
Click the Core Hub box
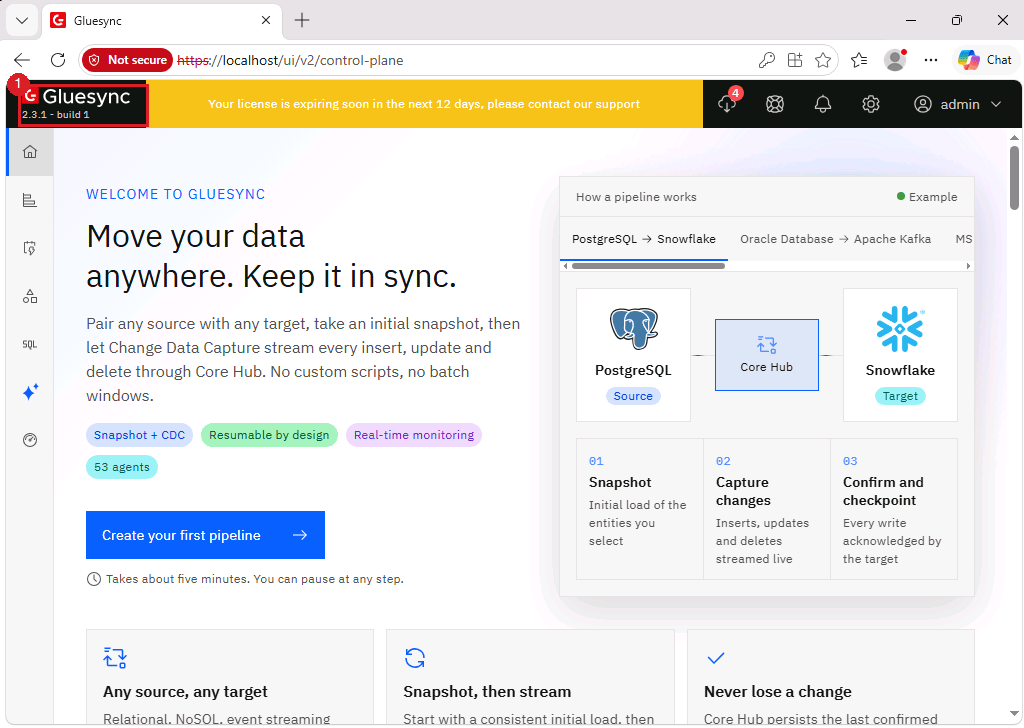coord(767,355)
